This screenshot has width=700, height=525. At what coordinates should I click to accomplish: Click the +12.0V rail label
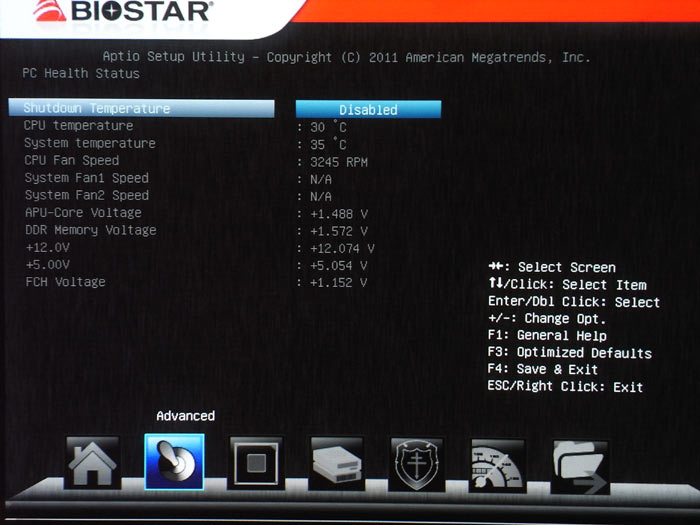pos(47,247)
